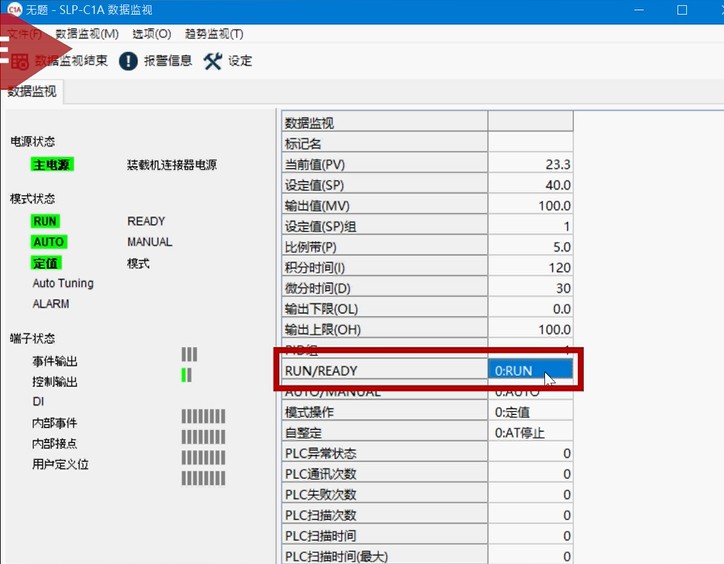Click the green 主电源 status indicator
The width and height of the screenshot is (724, 564).
point(51,165)
